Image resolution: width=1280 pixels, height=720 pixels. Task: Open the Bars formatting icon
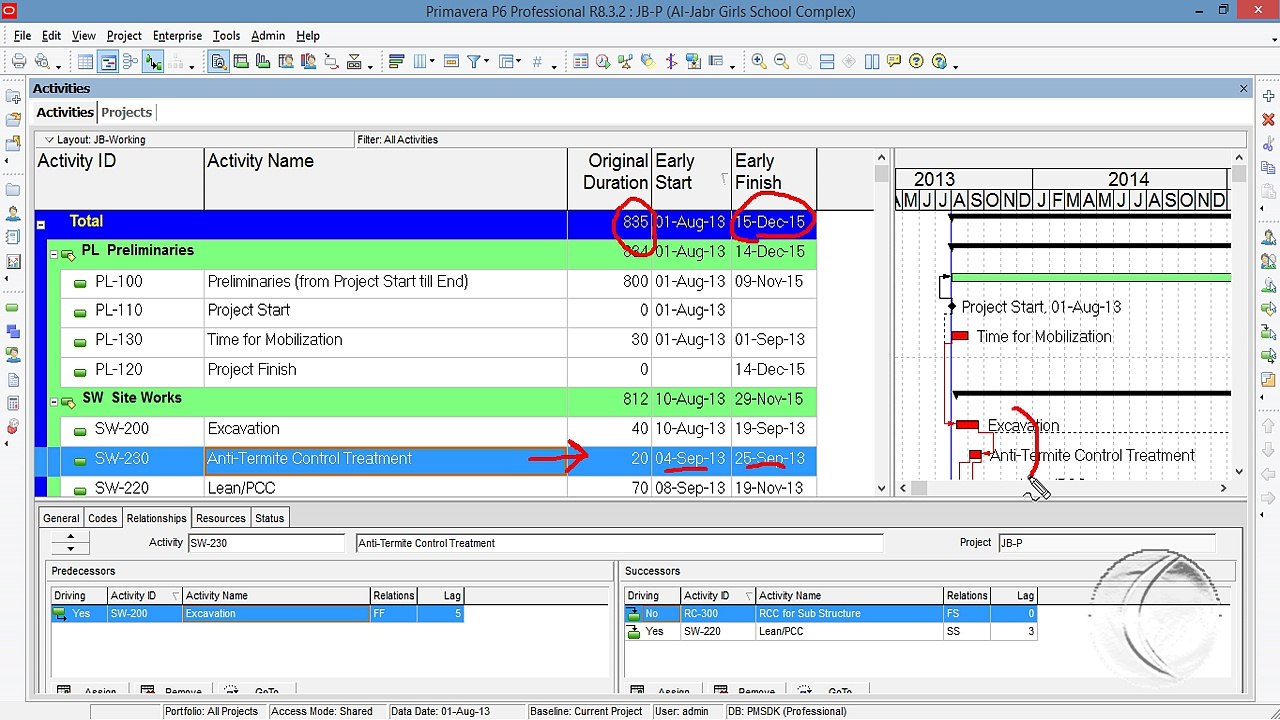click(x=396, y=62)
